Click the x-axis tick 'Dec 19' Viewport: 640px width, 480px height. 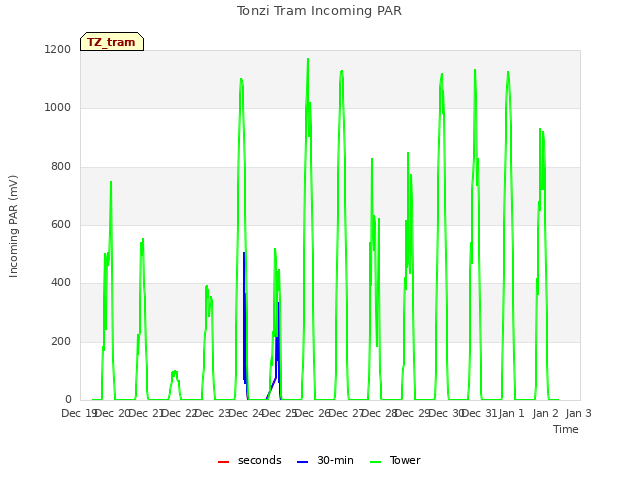click(x=79, y=413)
